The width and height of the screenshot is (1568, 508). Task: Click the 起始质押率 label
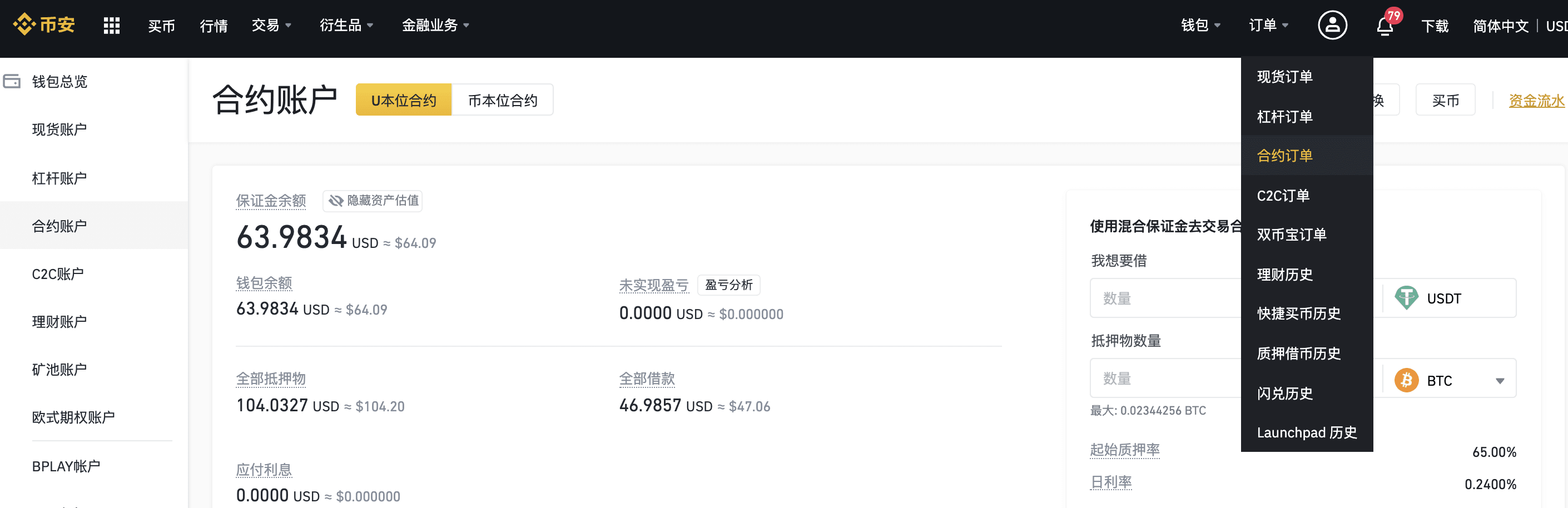click(1125, 450)
